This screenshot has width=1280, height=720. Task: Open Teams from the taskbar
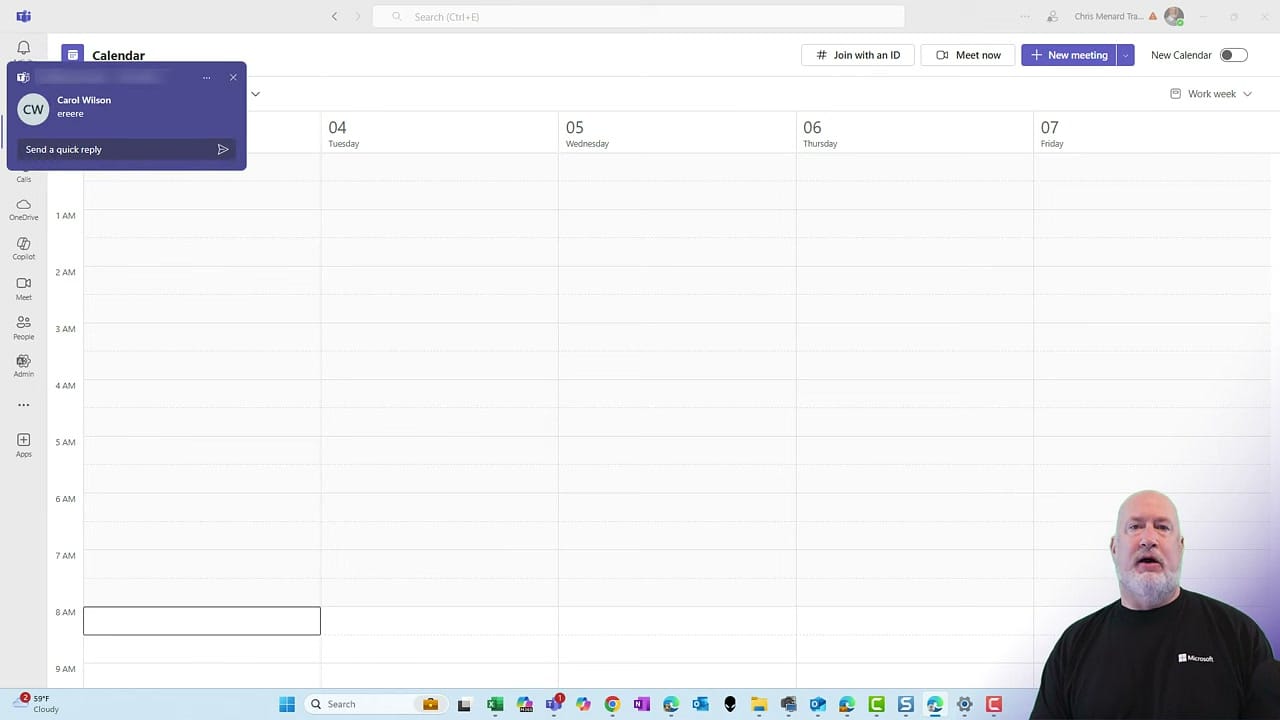[554, 704]
